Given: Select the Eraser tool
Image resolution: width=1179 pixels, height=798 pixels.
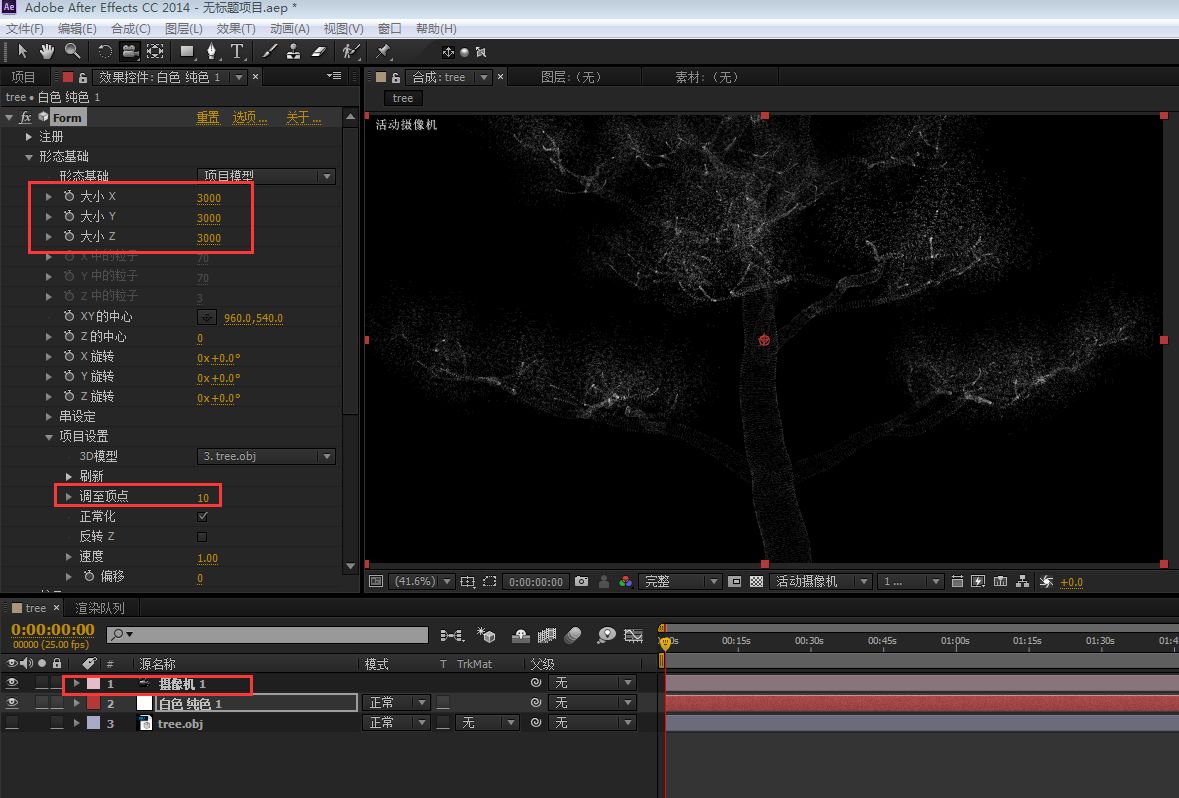Looking at the screenshot, I should click(319, 51).
